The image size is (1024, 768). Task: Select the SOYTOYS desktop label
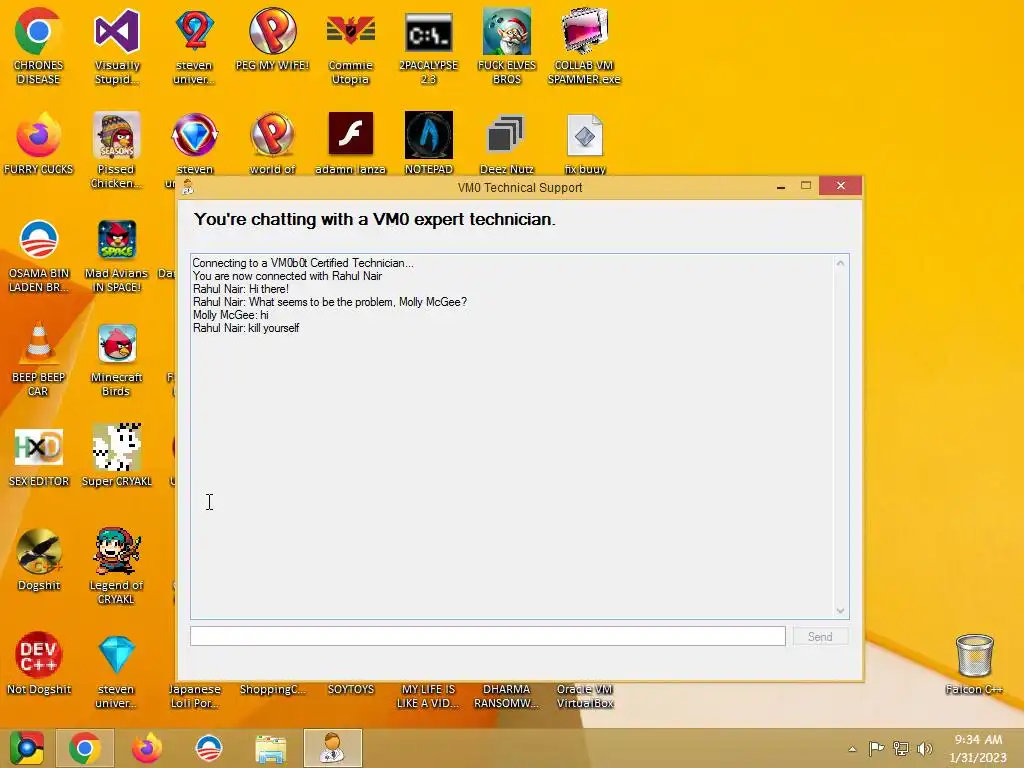tap(351, 689)
